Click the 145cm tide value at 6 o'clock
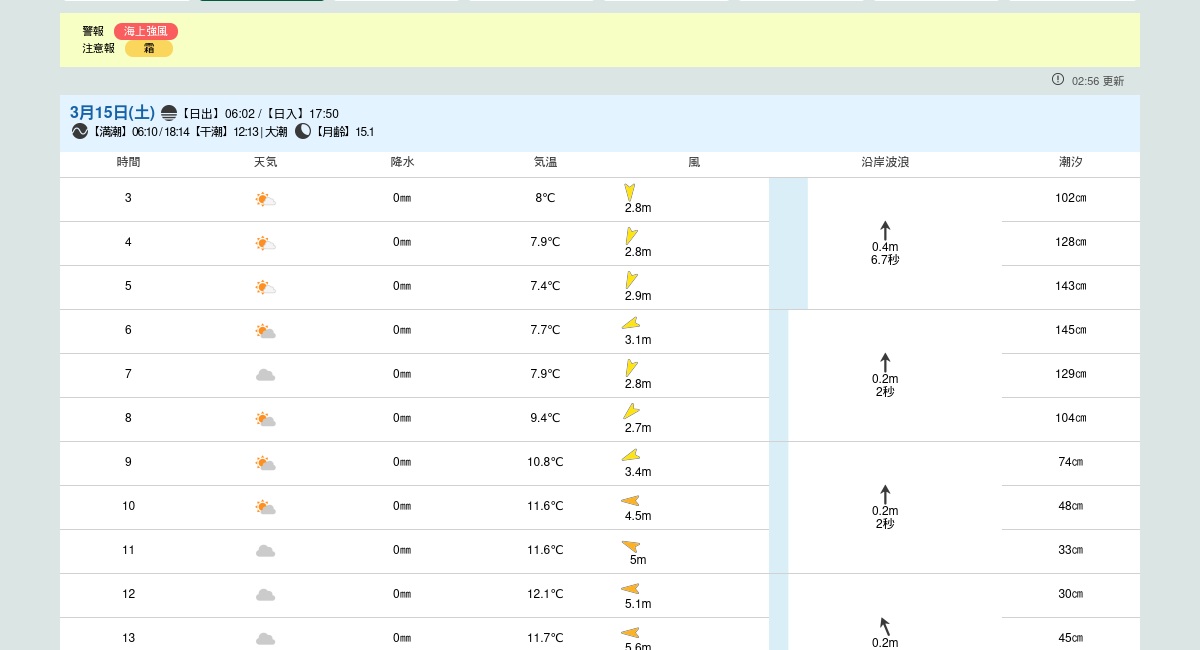This screenshot has width=1200, height=650. tap(1070, 330)
